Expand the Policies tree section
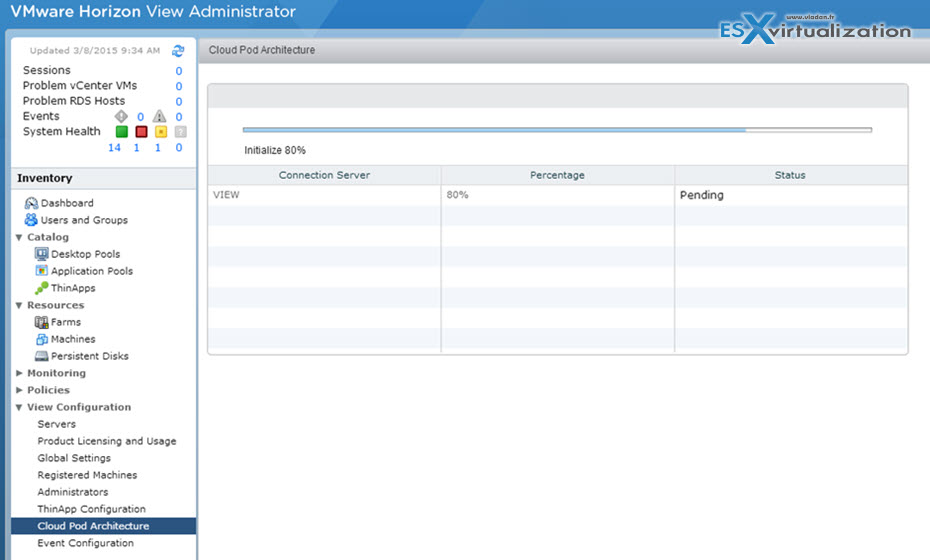930x560 pixels. tap(19, 390)
